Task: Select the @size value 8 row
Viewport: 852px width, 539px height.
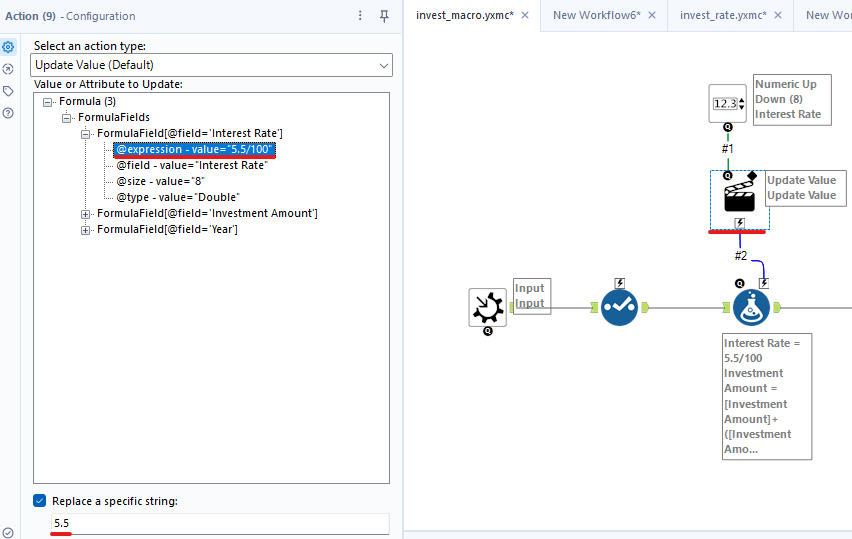Action: pos(160,181)
